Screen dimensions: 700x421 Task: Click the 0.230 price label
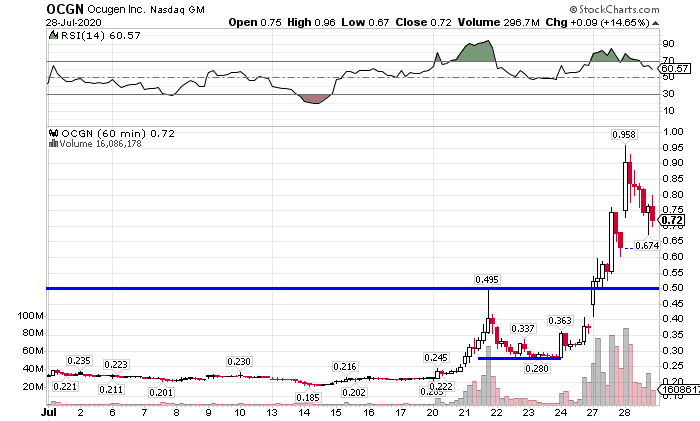[239, 361]
